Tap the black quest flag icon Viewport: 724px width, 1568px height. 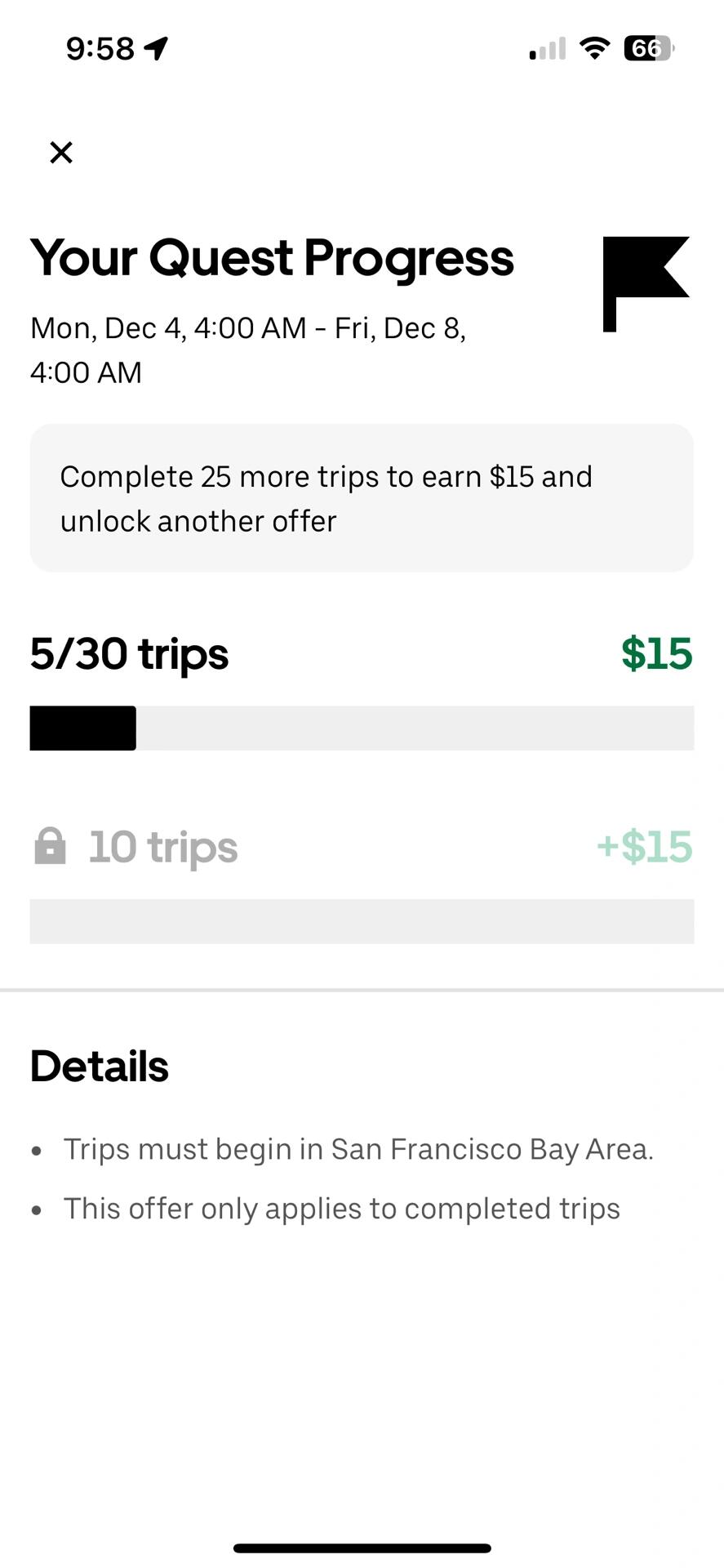[645, 283]
